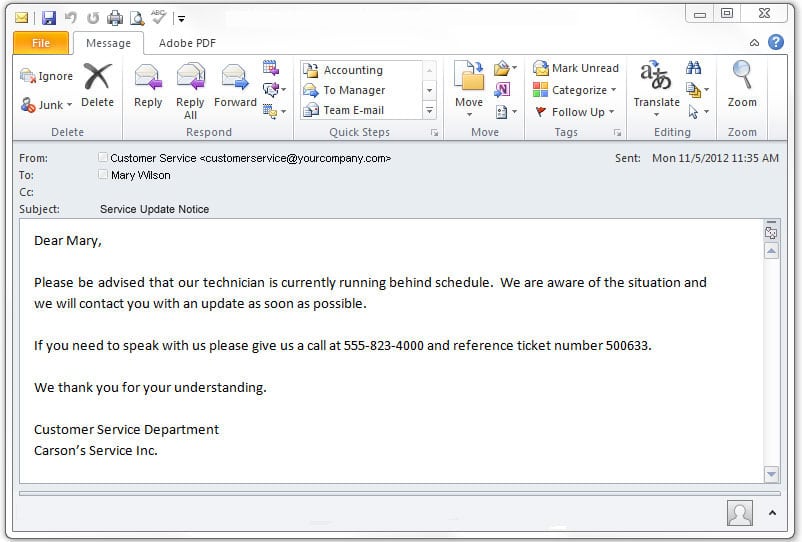Click the phone number 555-823-4000 in the body
Viewport: 802px width, 542px height.
[x=384, y=346]
